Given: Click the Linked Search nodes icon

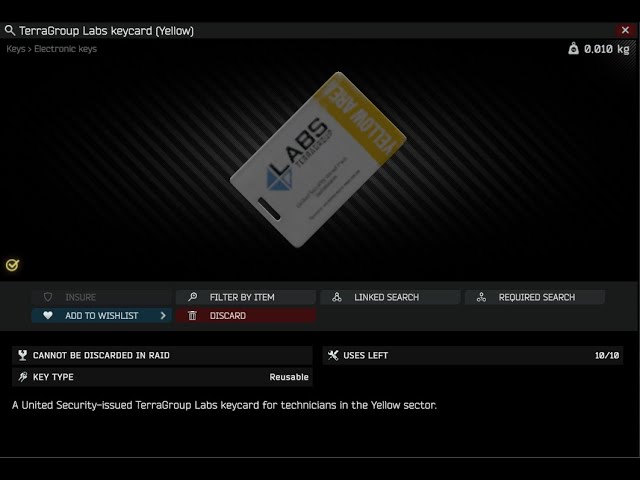Looking at the screenshot, I should coord(337,297).
